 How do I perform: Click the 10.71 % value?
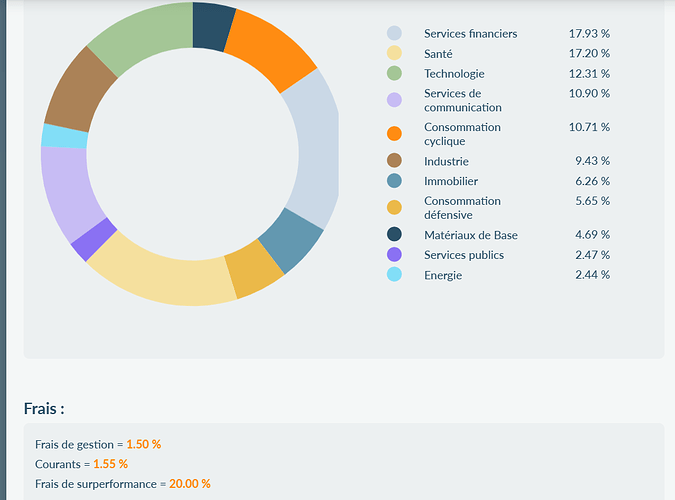[589, 127]
